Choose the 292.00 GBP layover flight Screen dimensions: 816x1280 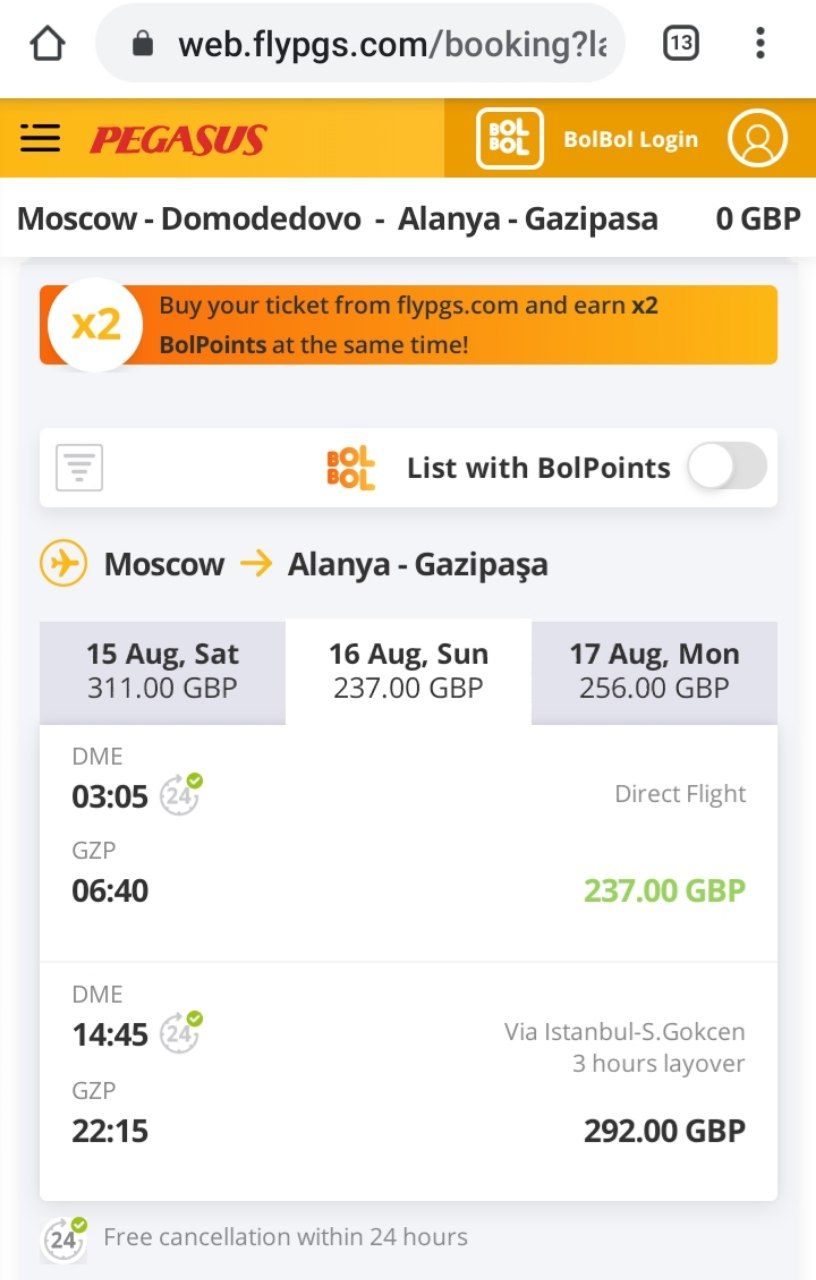click(x=408, y=1082)
